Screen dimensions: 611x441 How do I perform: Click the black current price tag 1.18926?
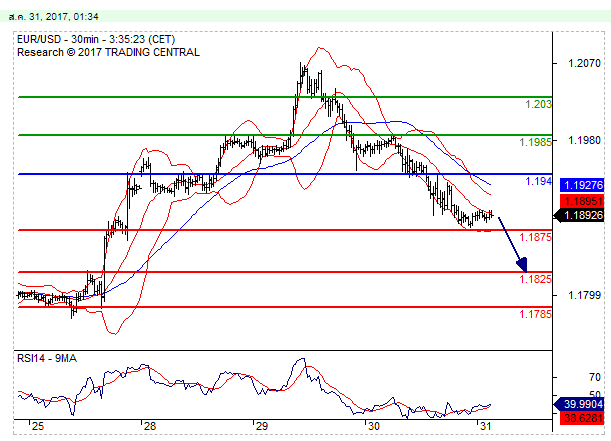pos(580,215)
